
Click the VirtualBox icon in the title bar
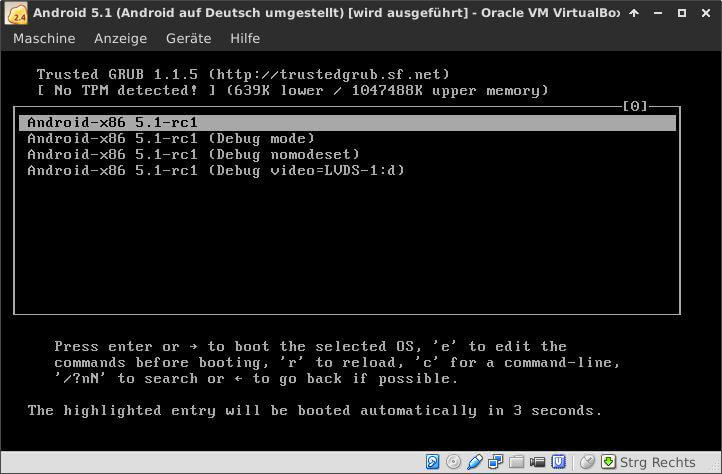pos(16,13)
